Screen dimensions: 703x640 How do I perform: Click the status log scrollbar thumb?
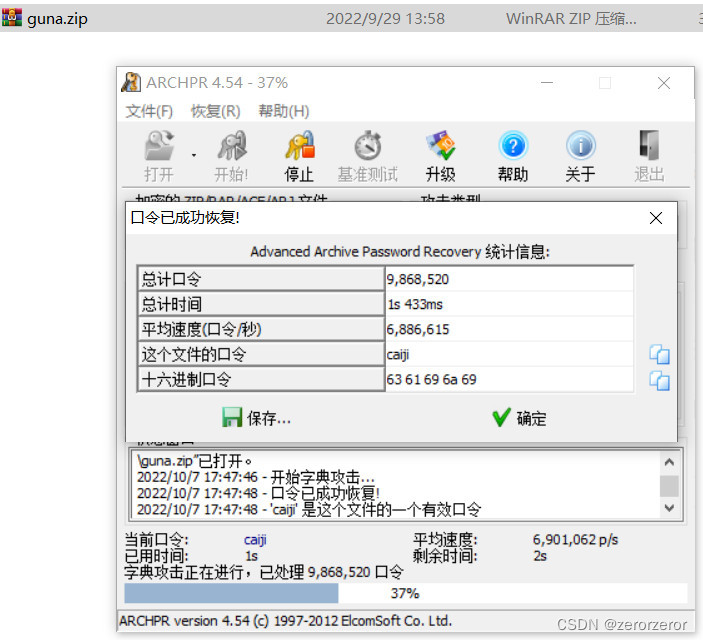coord(669,486)
